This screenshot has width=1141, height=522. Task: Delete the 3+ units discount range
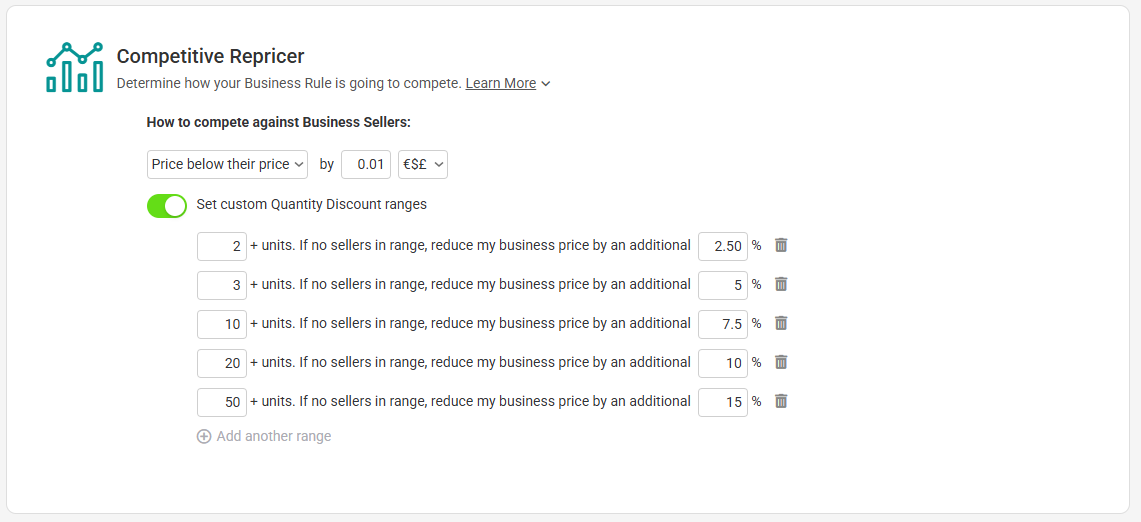coord(781,284)
